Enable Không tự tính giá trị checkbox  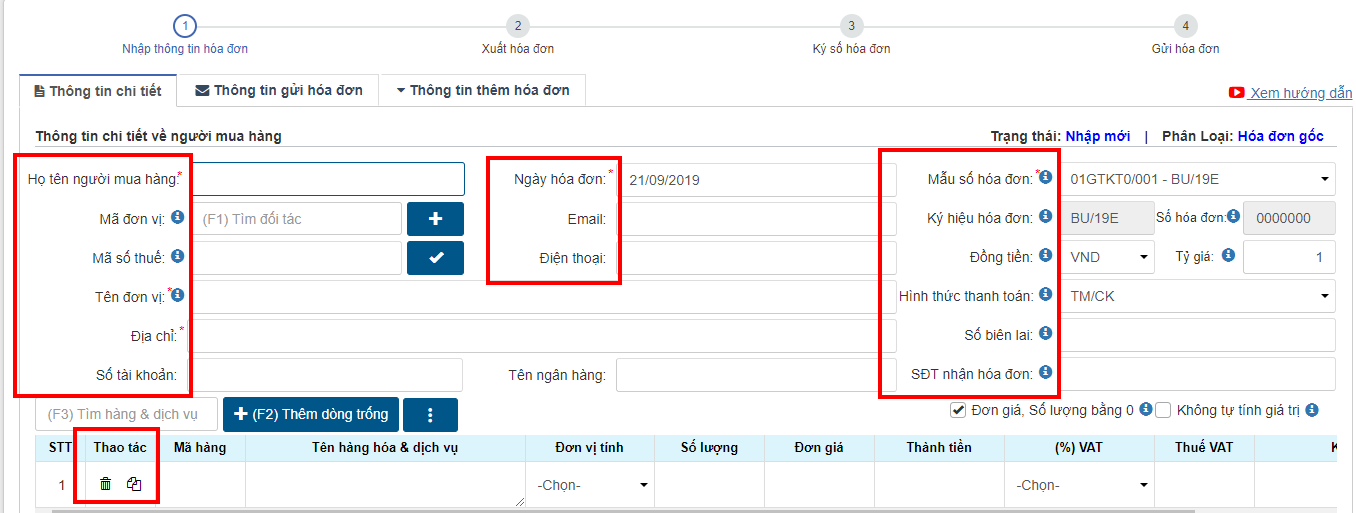click(1163, 410)
